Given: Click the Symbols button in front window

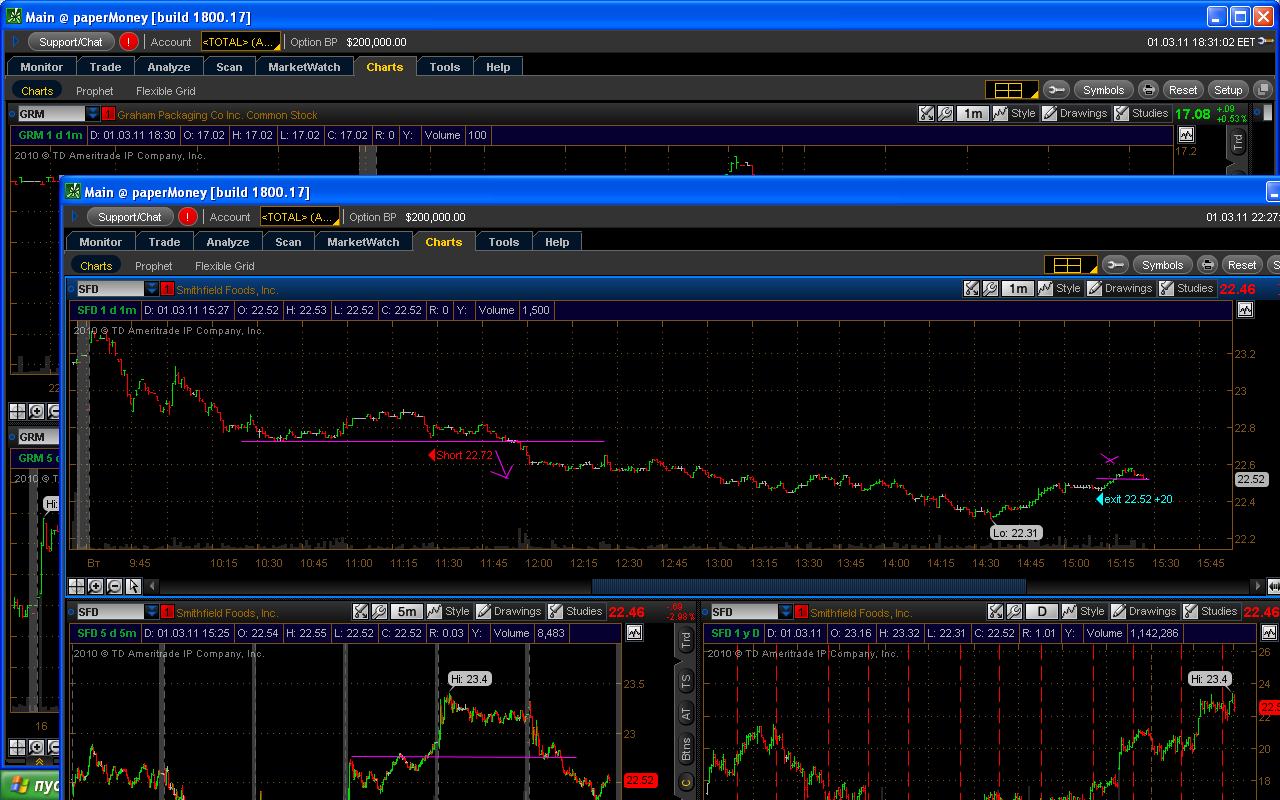Looking at the screenshot, I should pos(1162,265).
